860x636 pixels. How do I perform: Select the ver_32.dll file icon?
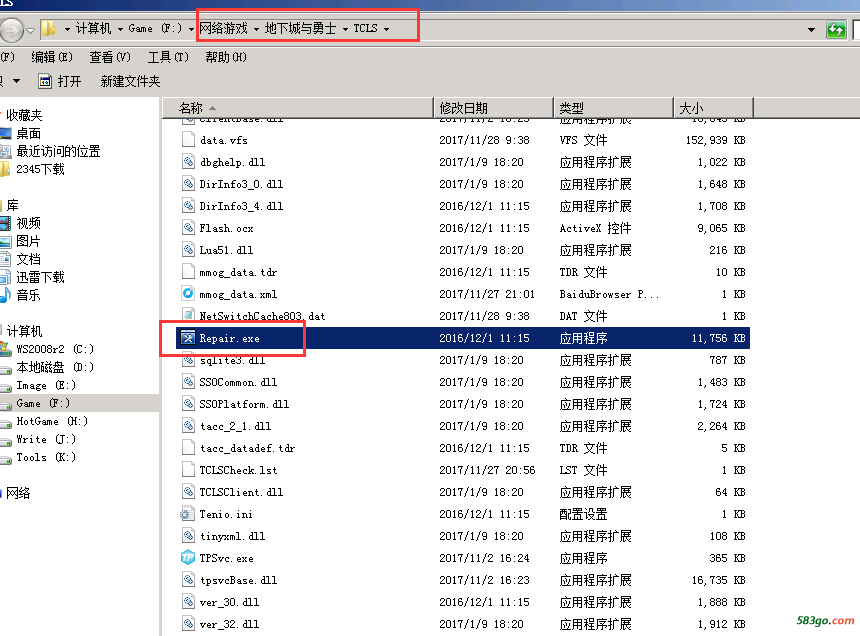click(188, 623)
